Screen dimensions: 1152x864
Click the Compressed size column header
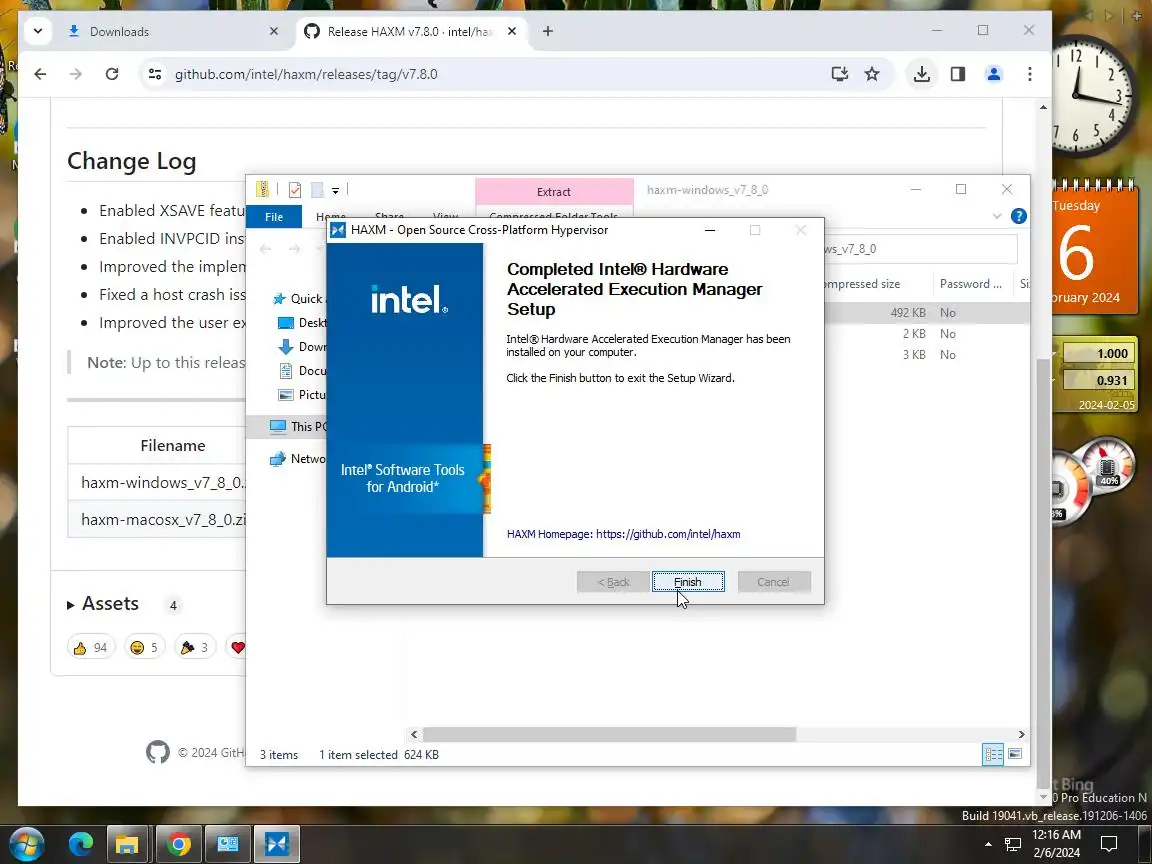[878, 284]
